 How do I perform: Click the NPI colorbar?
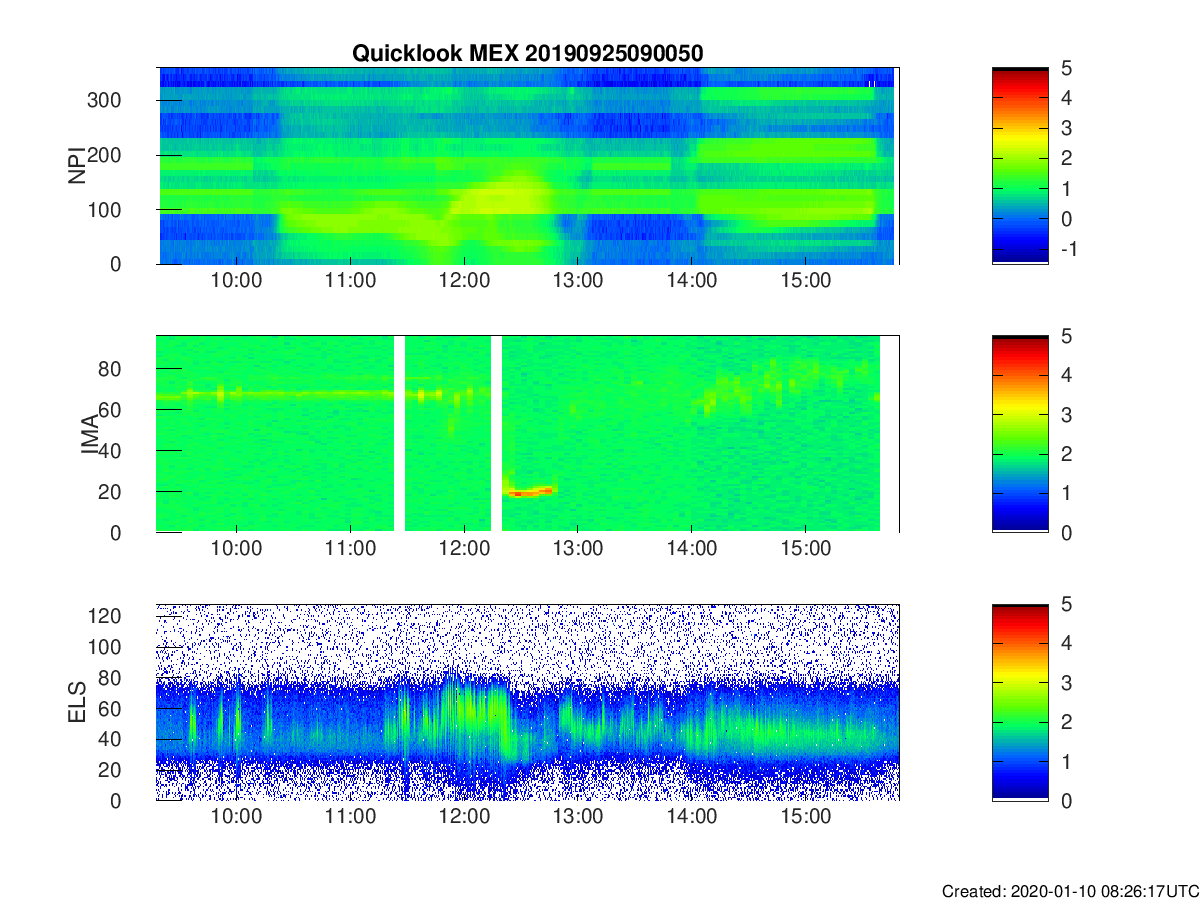tap(1020, 165)
